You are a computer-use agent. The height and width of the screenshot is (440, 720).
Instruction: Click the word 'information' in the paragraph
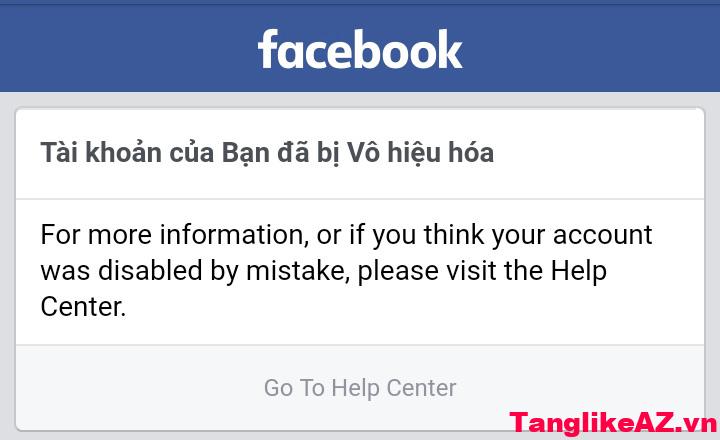(231, 235)
